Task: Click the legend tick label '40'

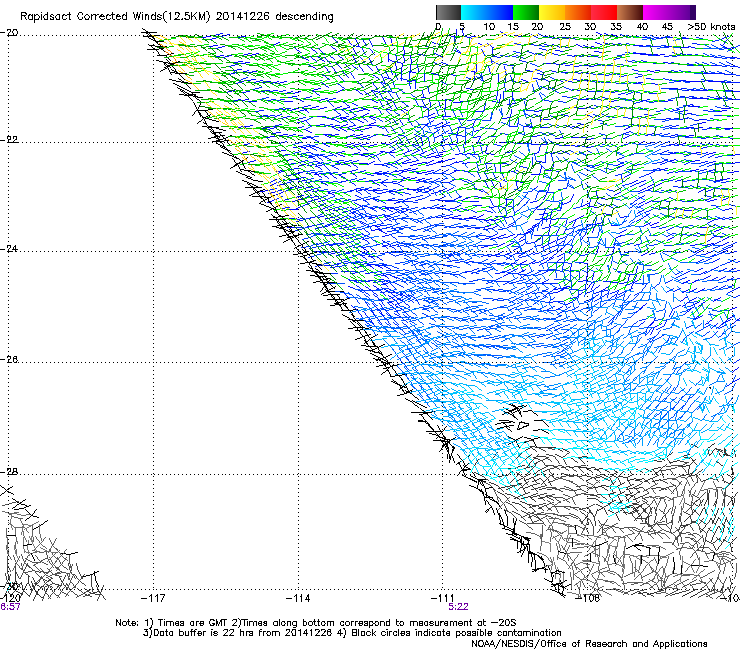Action: tap(642, 27)
